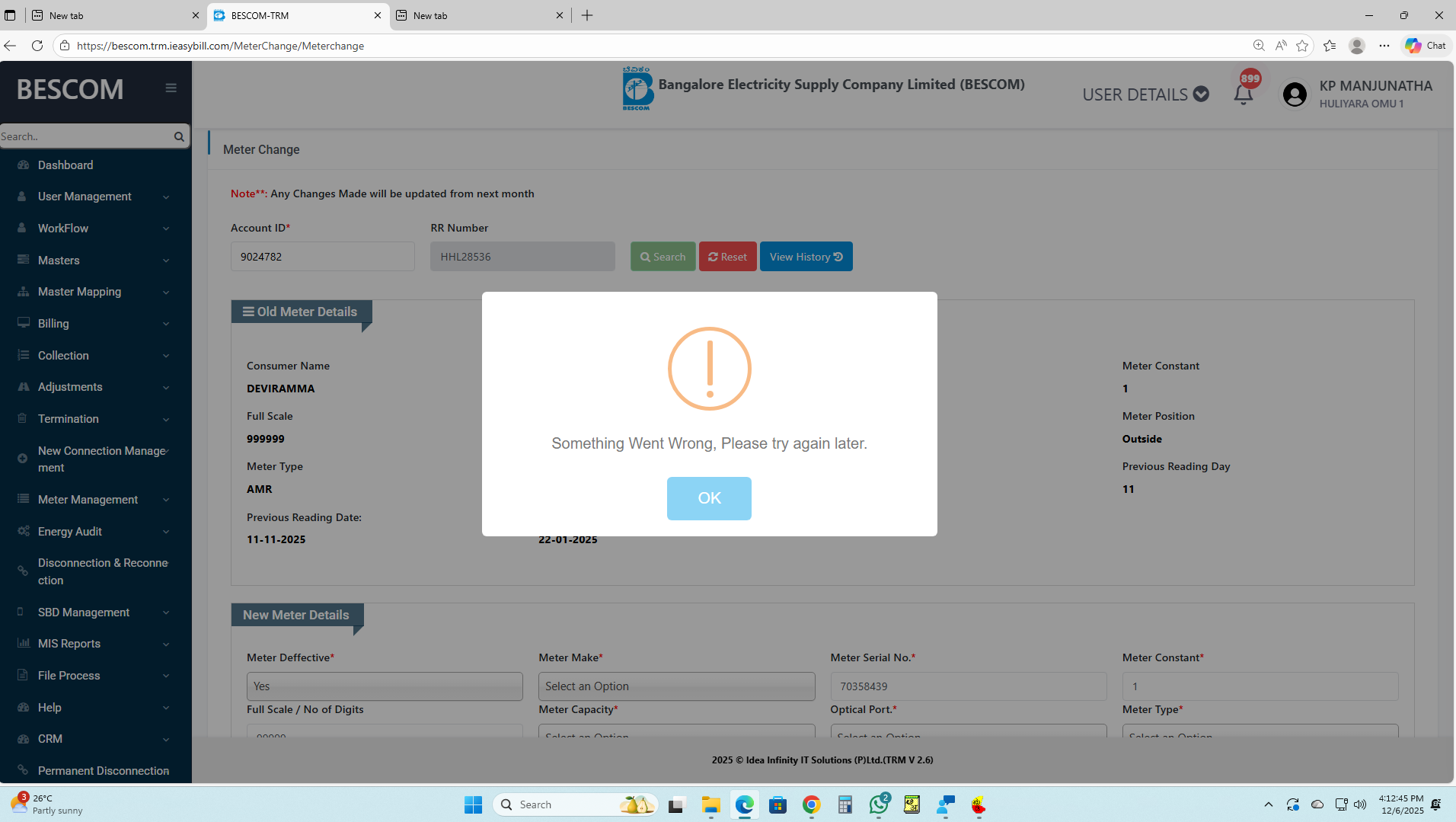Switch to the BESCOM-TRM browser tab
Screen dimensions: 1456x822
point(298,15)
